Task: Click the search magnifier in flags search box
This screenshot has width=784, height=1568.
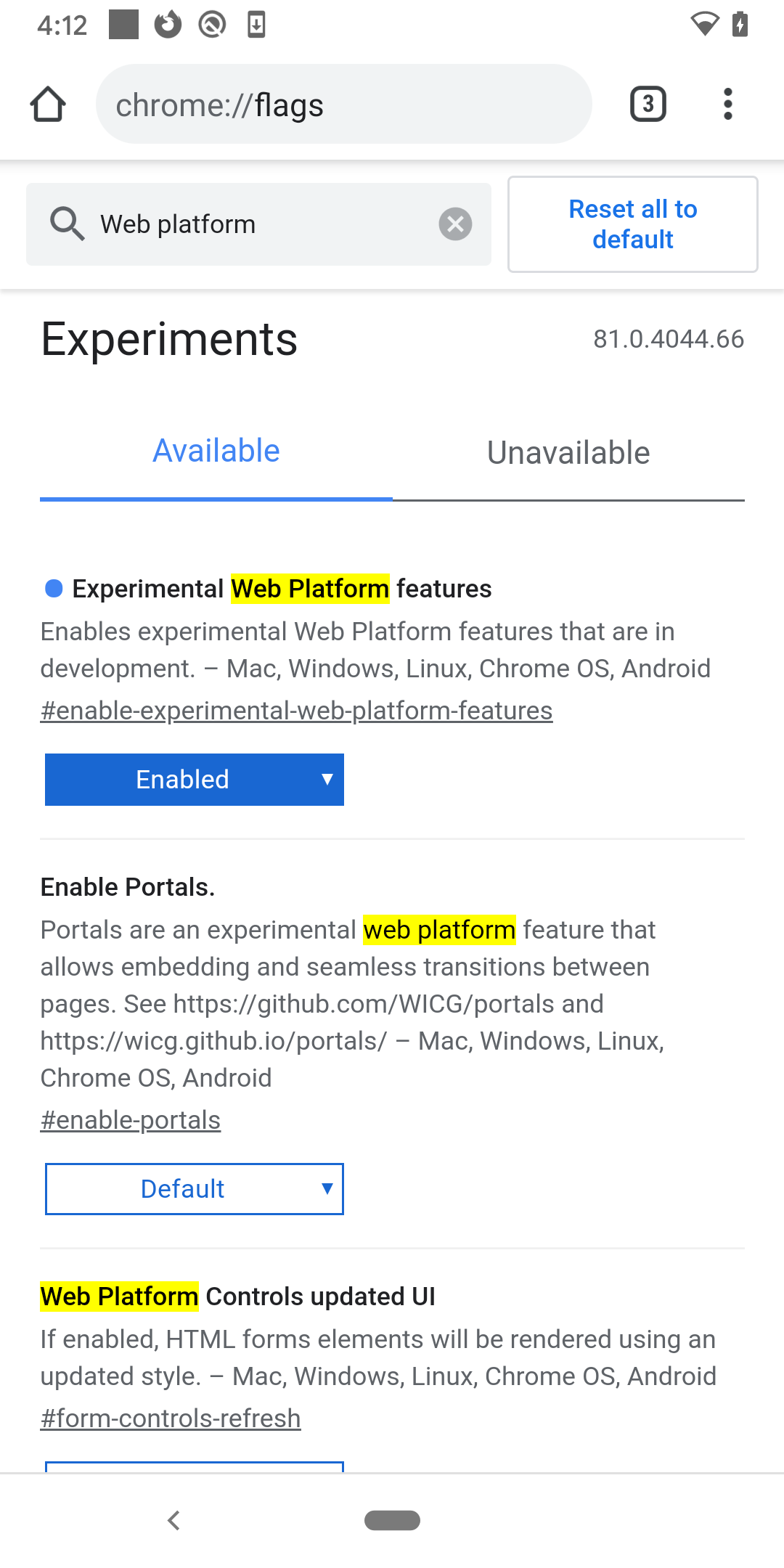Action: (68, 224)
